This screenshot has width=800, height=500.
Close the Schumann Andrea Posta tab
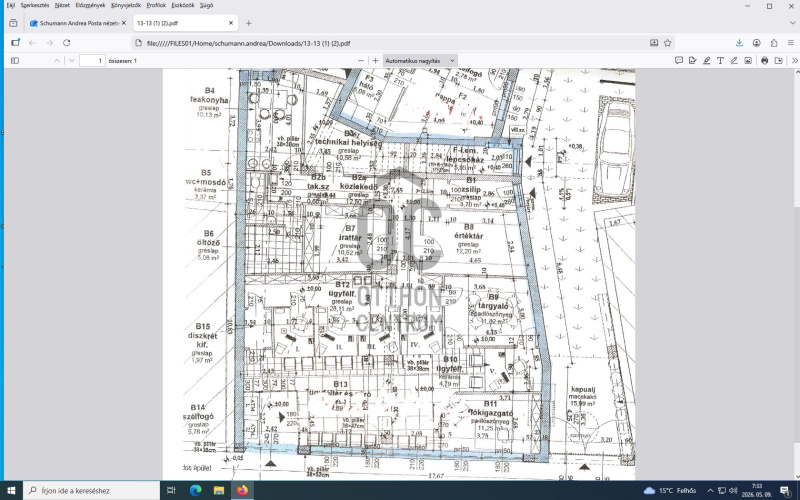pos(123,23)
